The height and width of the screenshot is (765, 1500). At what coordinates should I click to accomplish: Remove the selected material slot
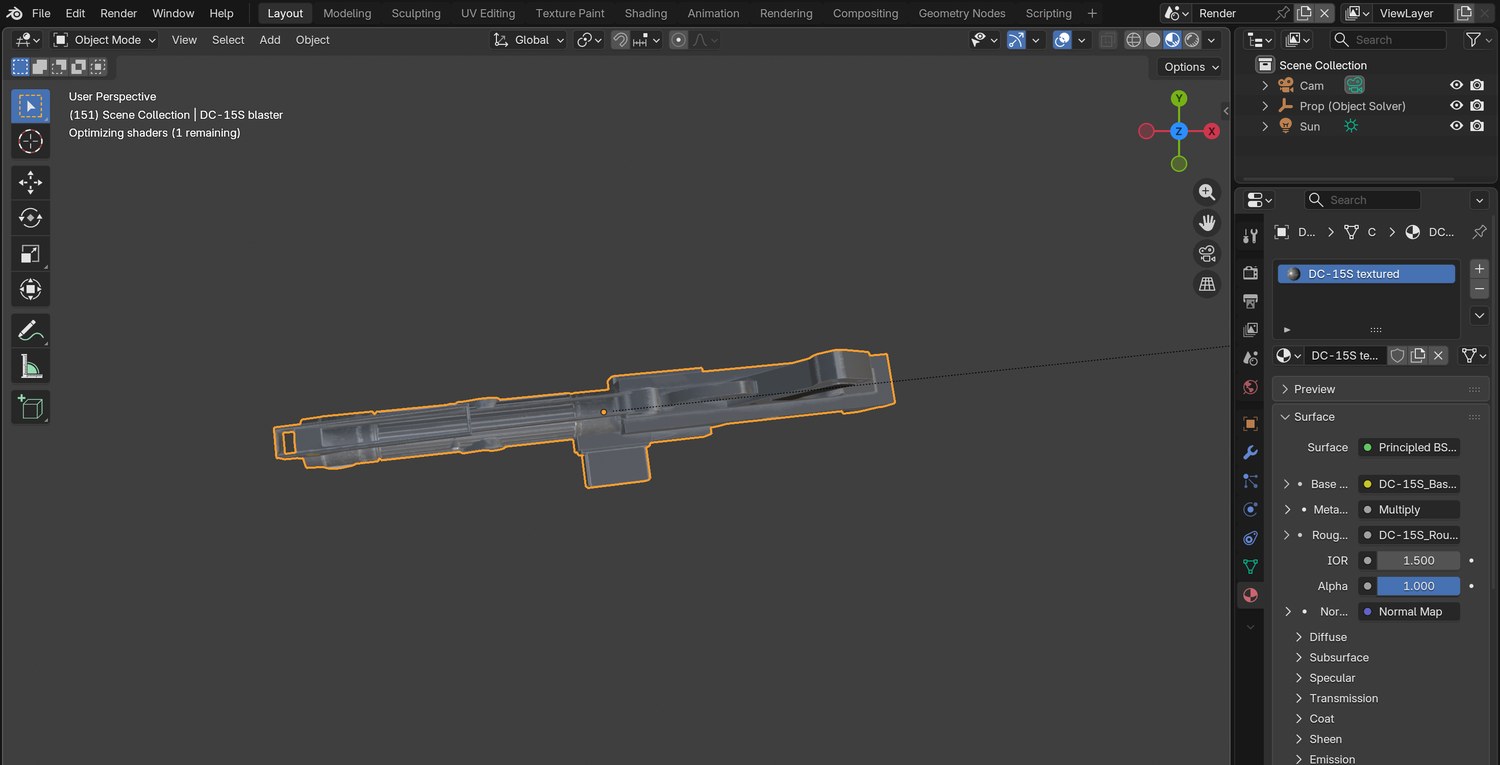click(x=1480, y=289)
